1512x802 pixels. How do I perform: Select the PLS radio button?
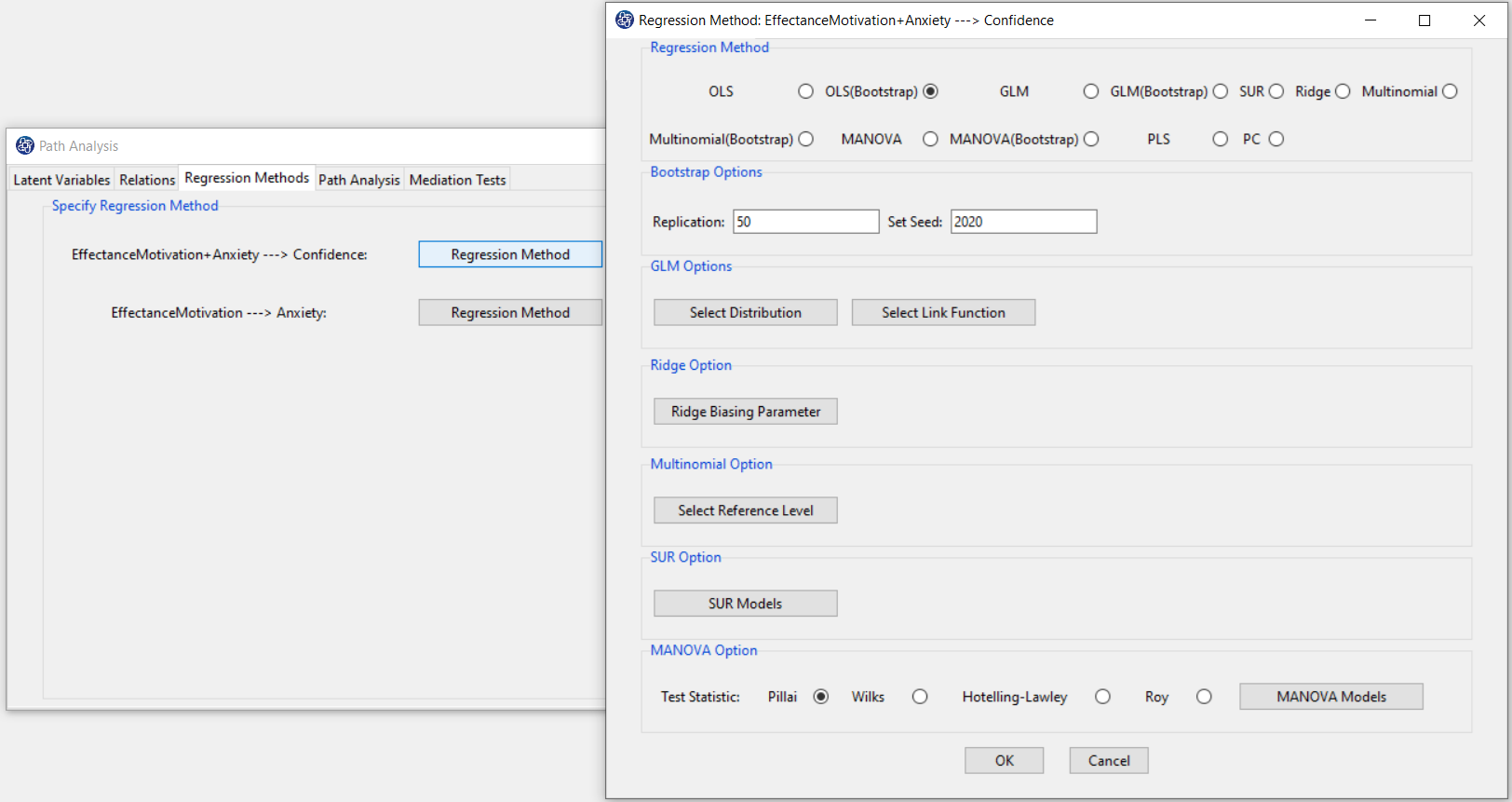pyautogui.click(x=1220, y=139)
